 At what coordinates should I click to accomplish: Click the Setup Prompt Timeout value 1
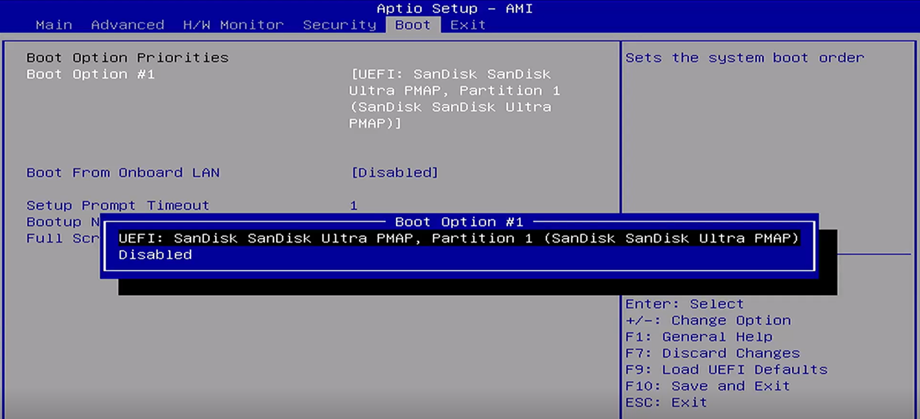[x=354, y=205]
